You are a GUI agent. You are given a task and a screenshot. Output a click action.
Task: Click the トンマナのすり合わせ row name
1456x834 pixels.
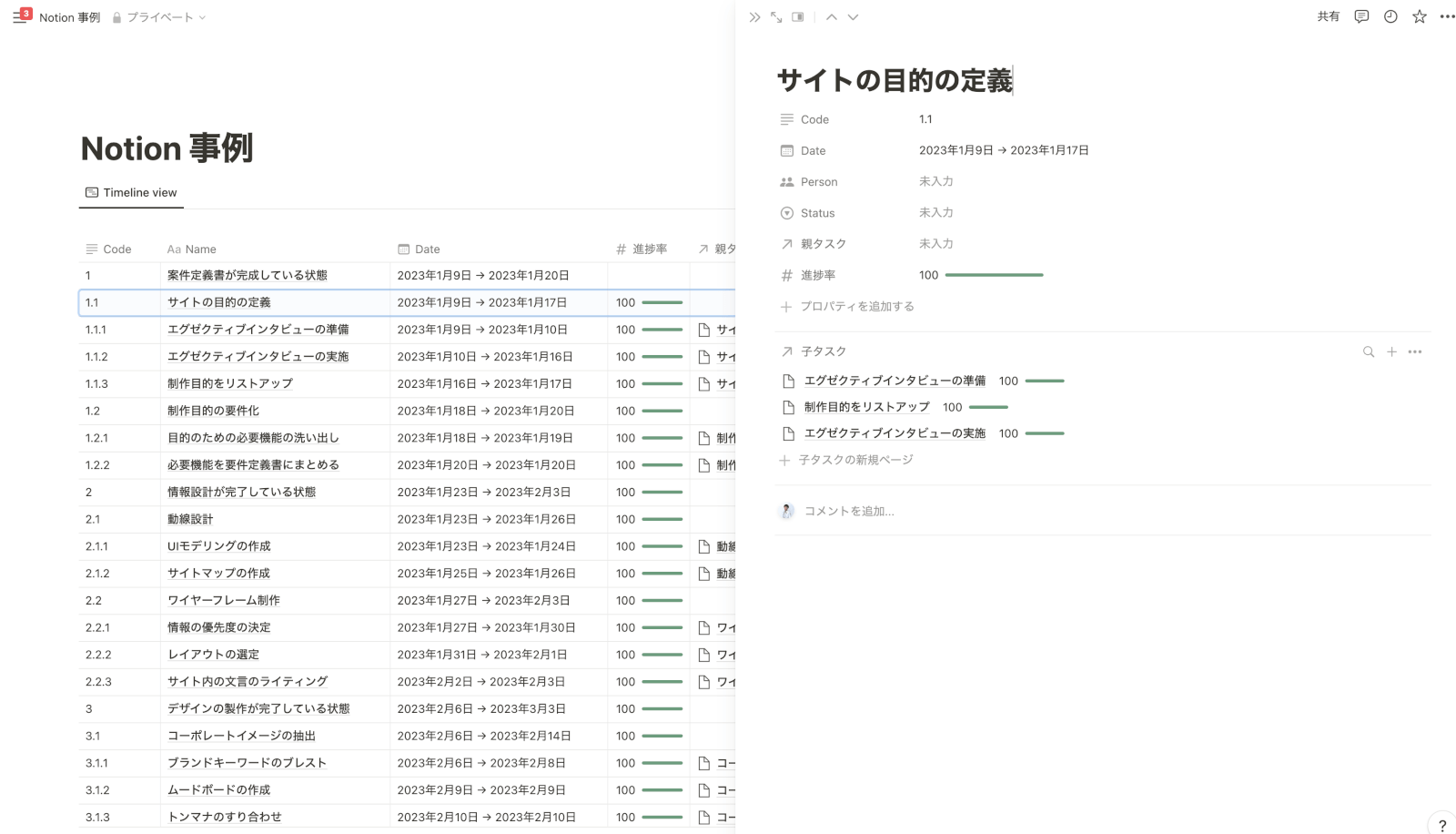pos(224,817)
